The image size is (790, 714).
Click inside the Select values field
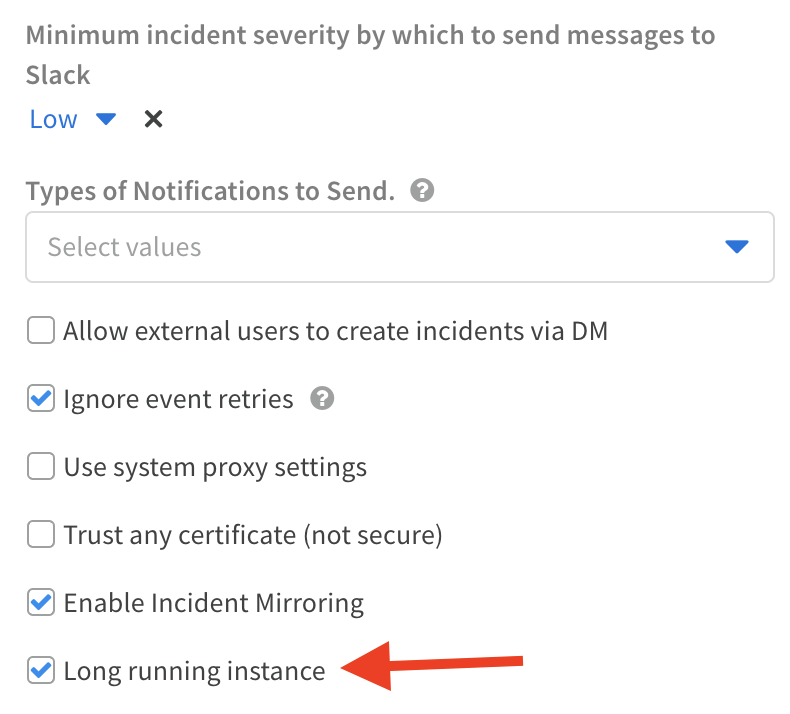[x=350, y=247]
